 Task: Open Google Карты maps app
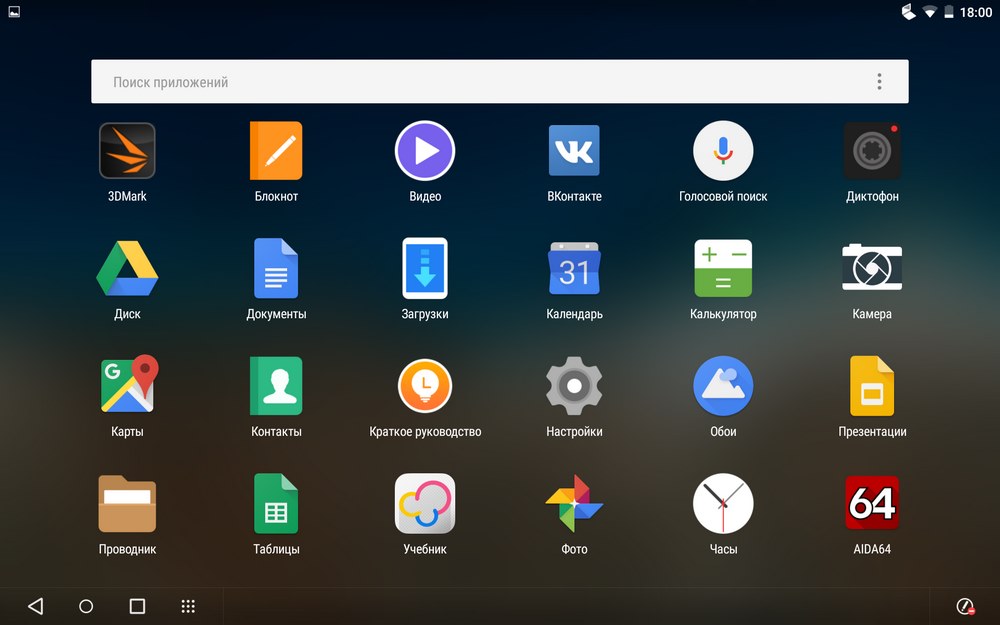click(x=129, y=384)
